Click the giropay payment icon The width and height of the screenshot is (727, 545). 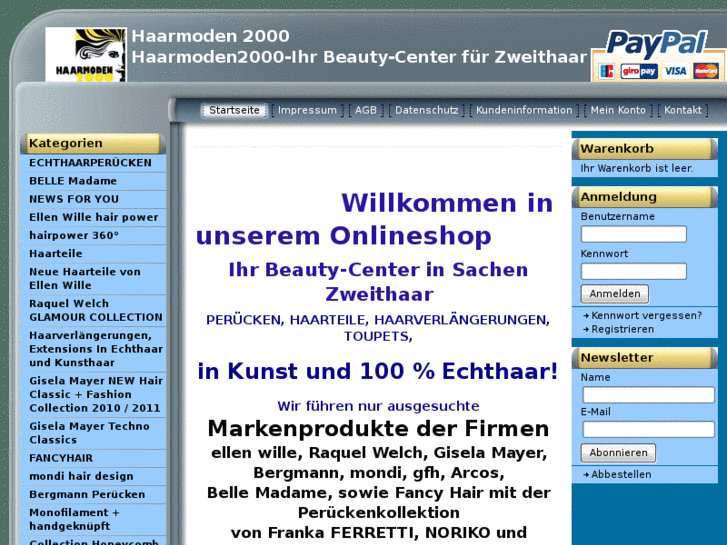click(639, 71)
